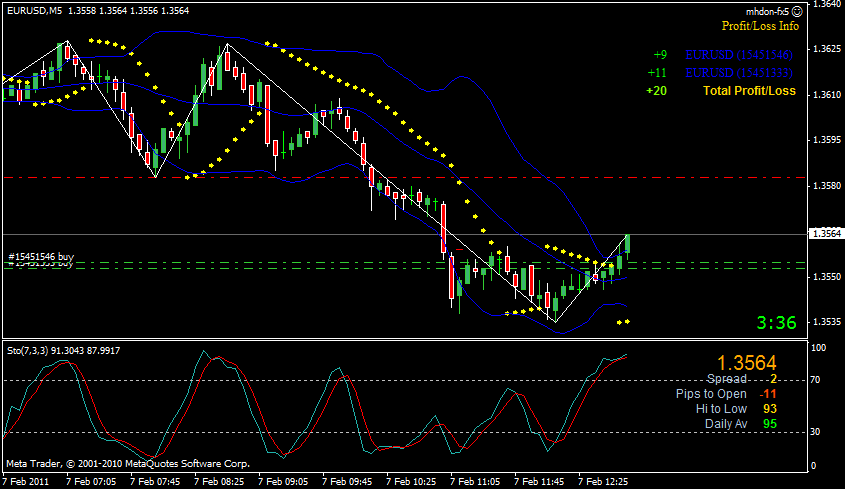The height and width of the screenshot is (489, 845).
Task: Click the 1.3550 price axis label
Action: (x=826, y=277)
